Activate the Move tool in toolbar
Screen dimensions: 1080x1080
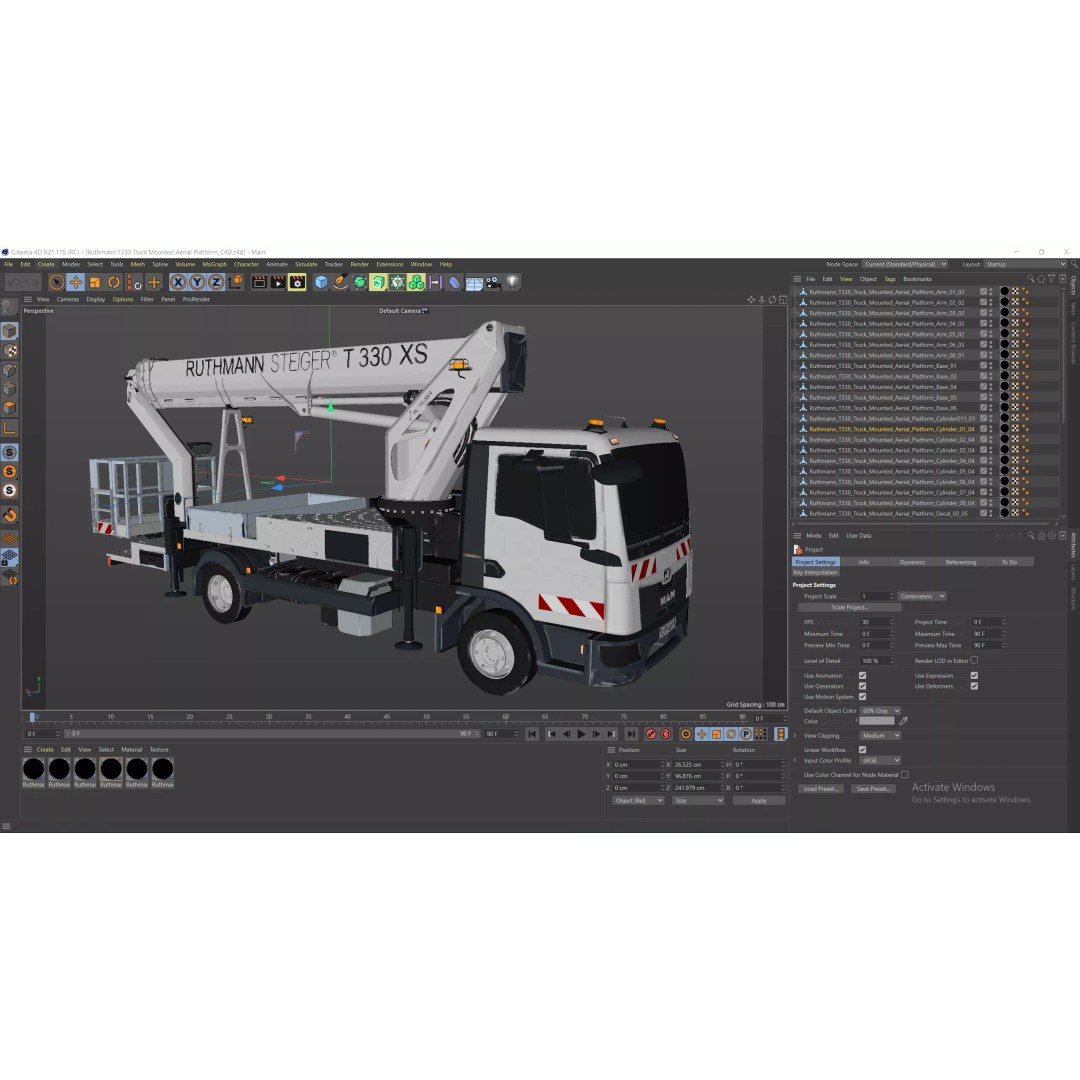[76, 282]
